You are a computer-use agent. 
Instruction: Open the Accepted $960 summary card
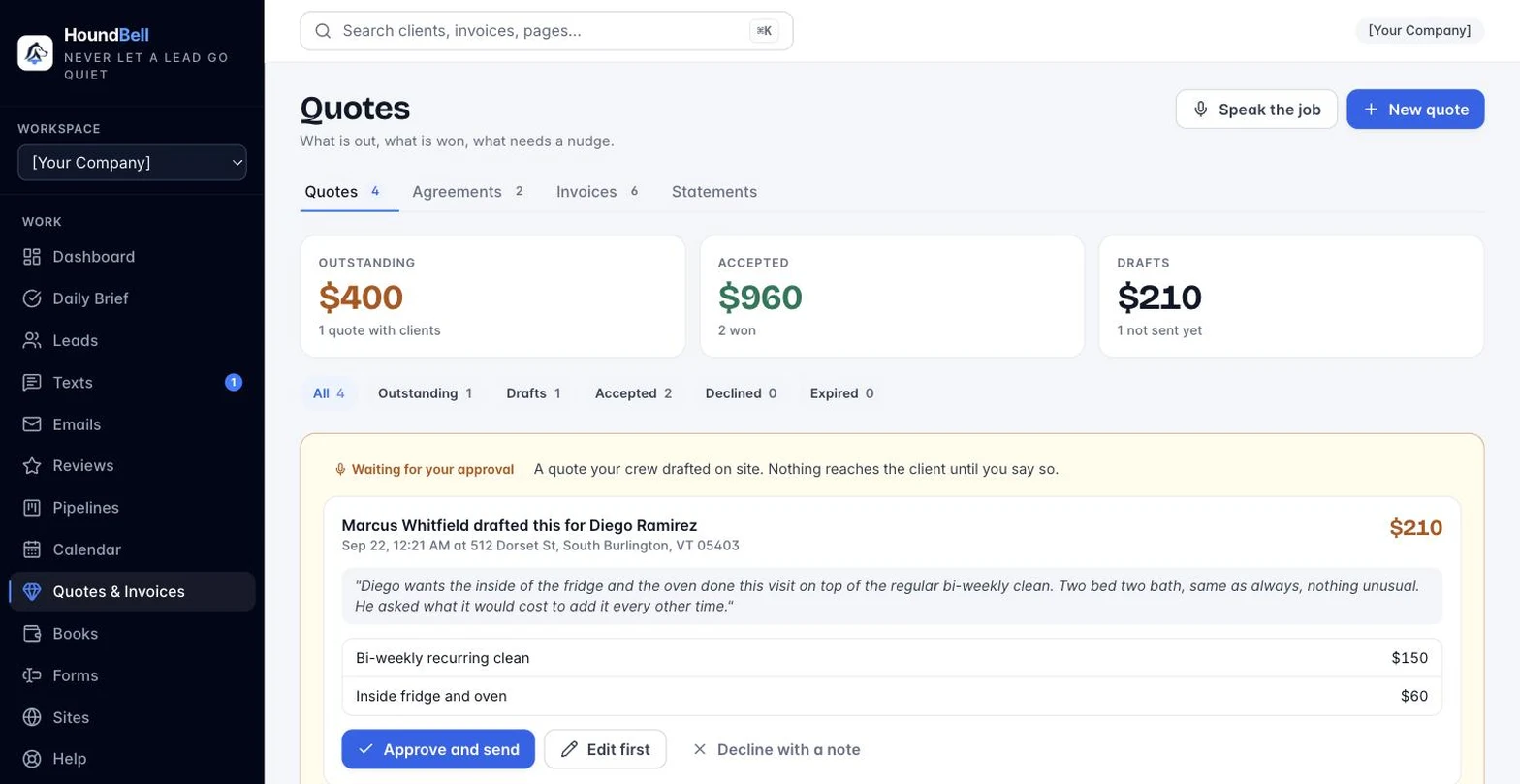coord(892,297)
